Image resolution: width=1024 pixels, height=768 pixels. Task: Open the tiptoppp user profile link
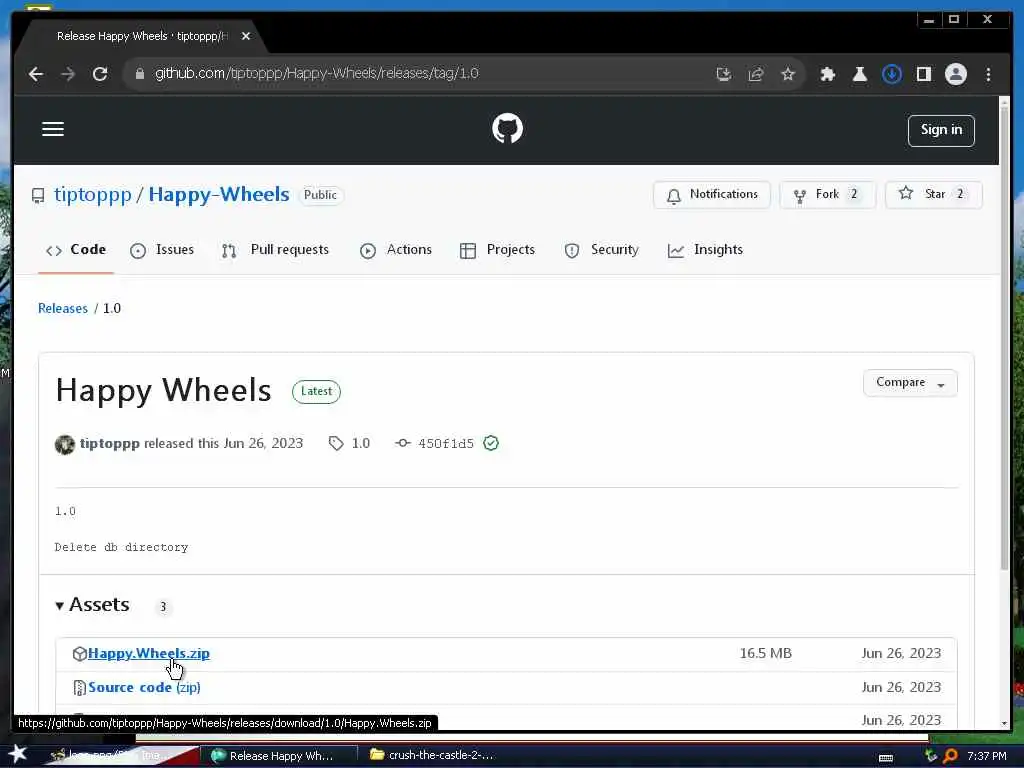92,194
